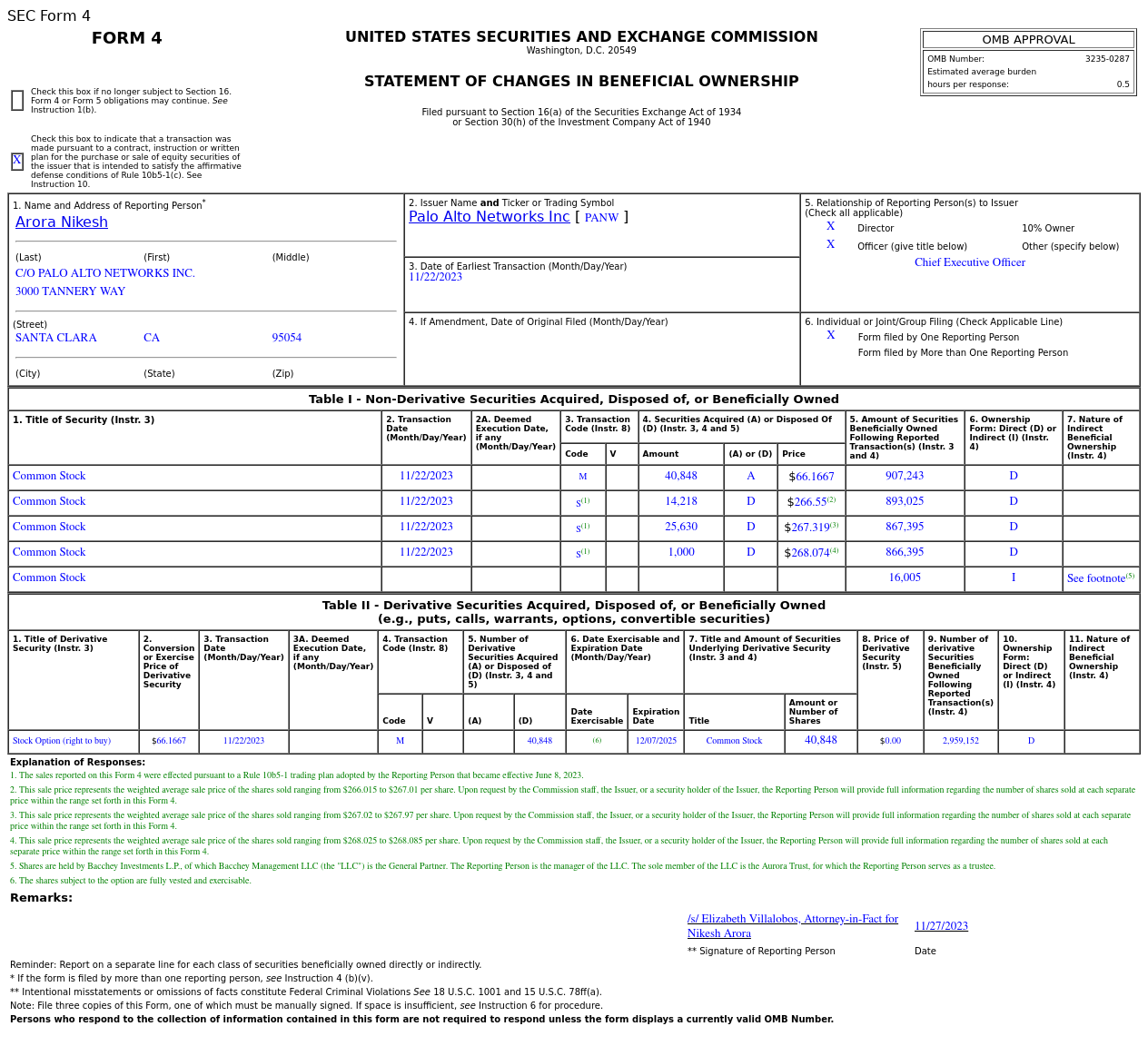Click the 'STATEMENT OF CHANGES IN BENEFICIAL OWNERSHIP' heading
The width and height of the screenshot is (1148, 1046).
click(581, 82)
